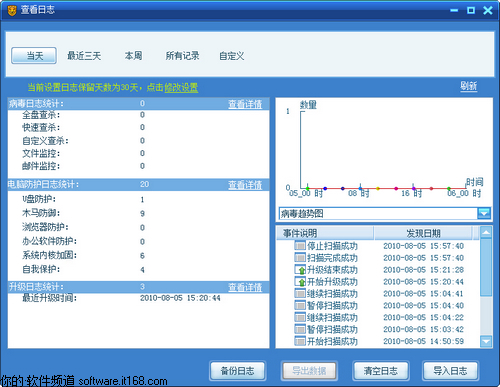Click the 快速查杀 row
The height and width of the screenshot is (387, 500).
(138, 127)
